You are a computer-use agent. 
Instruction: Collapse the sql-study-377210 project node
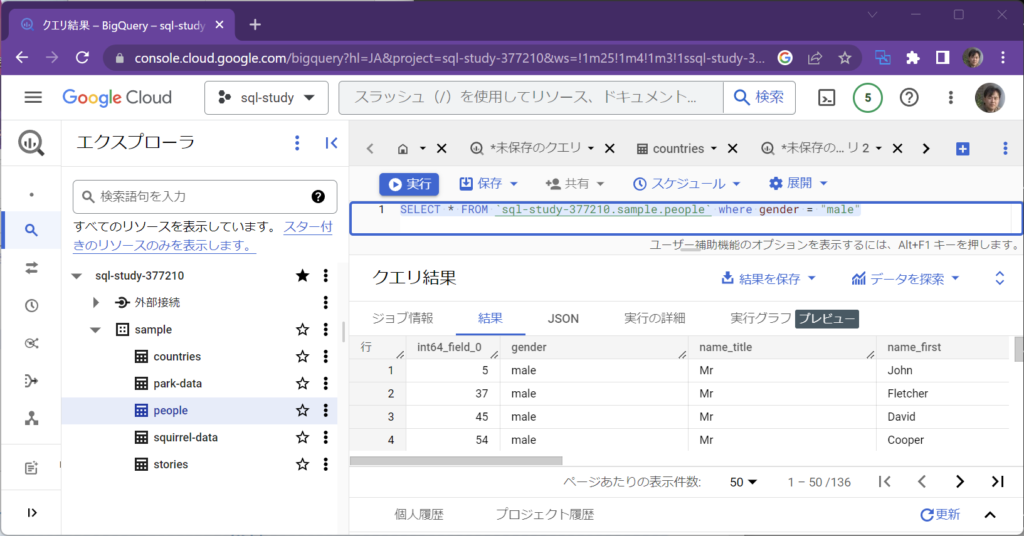pos(77,276)
